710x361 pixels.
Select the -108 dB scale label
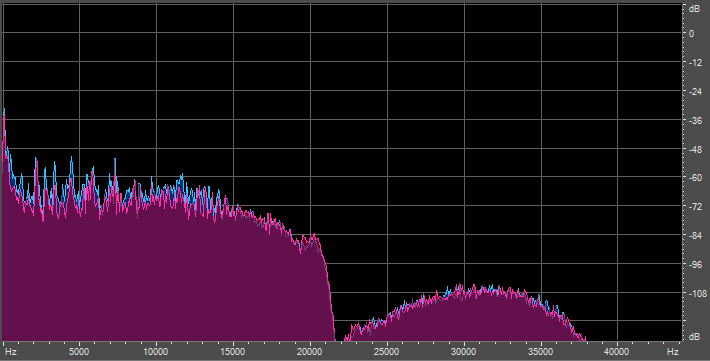(697, 294)
